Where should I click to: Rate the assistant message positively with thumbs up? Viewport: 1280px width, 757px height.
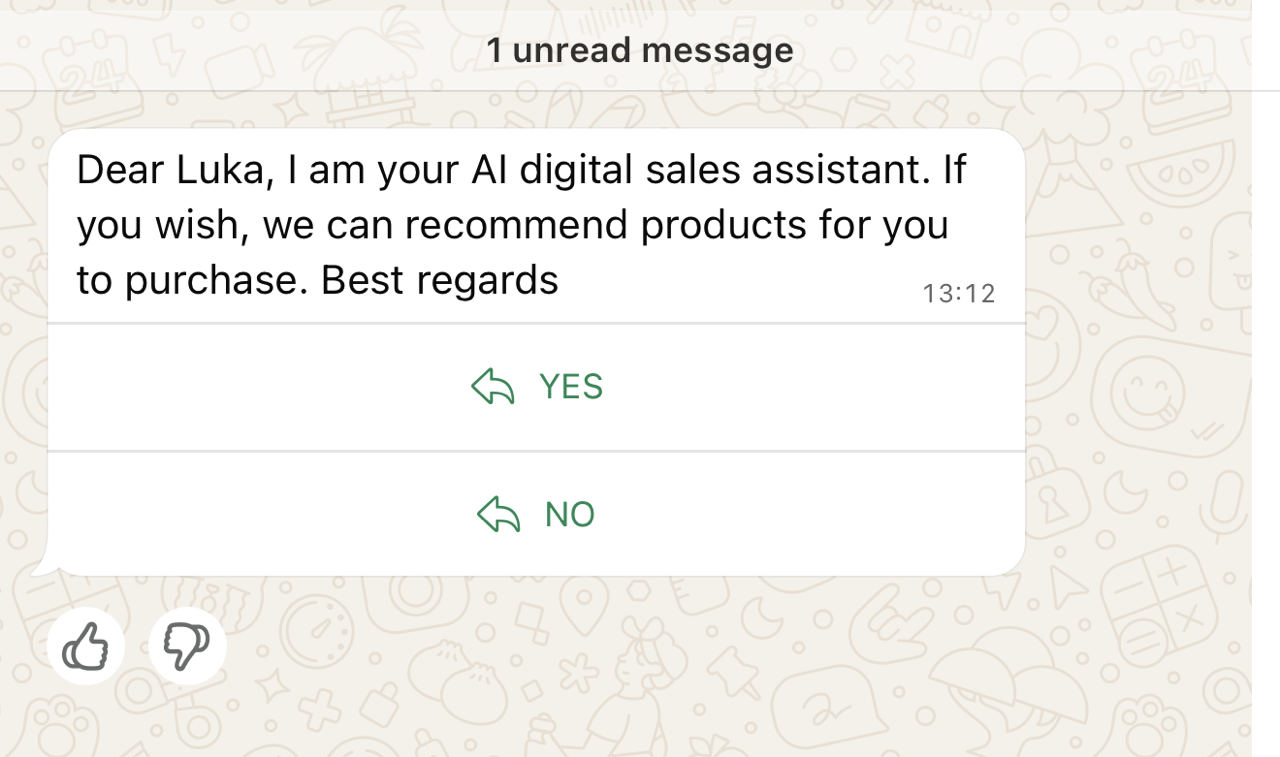click(x=86, y=646)
